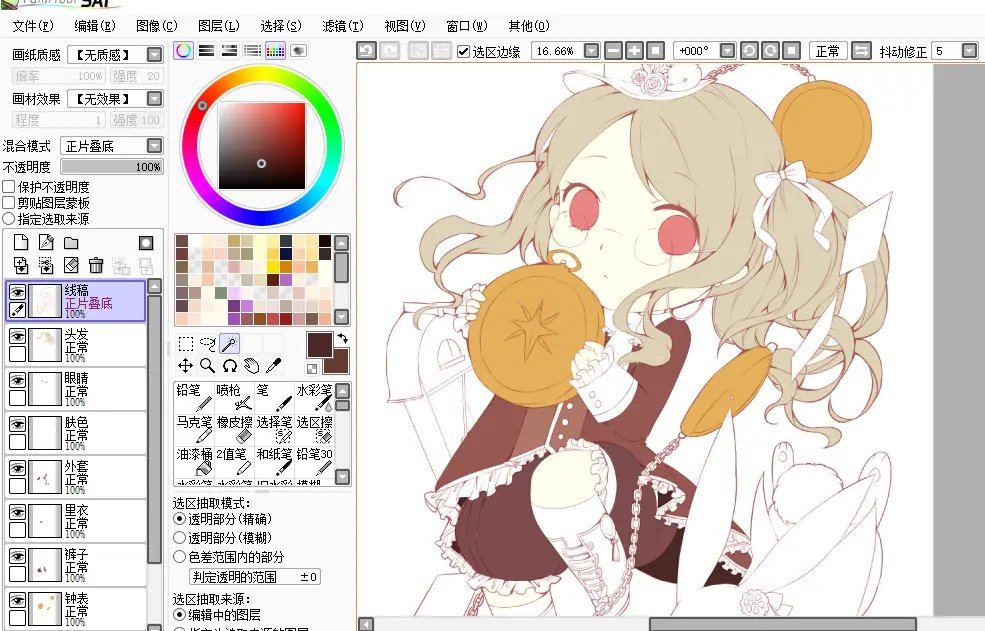The image size is (985, 631).
Task: Adjust the 不透明度 opacity slider
Action: 112,167
